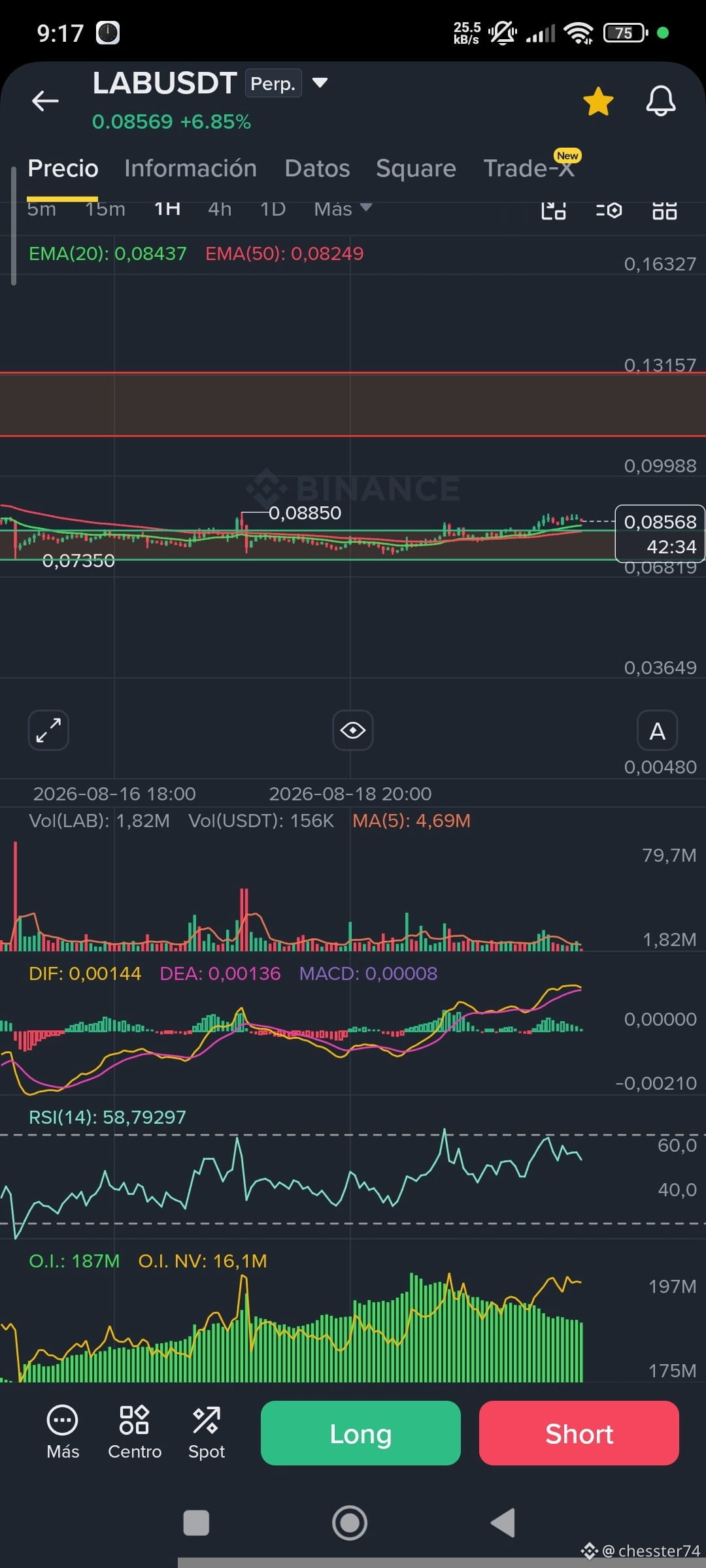Select the 5m timeframe

tap(41, 209)
